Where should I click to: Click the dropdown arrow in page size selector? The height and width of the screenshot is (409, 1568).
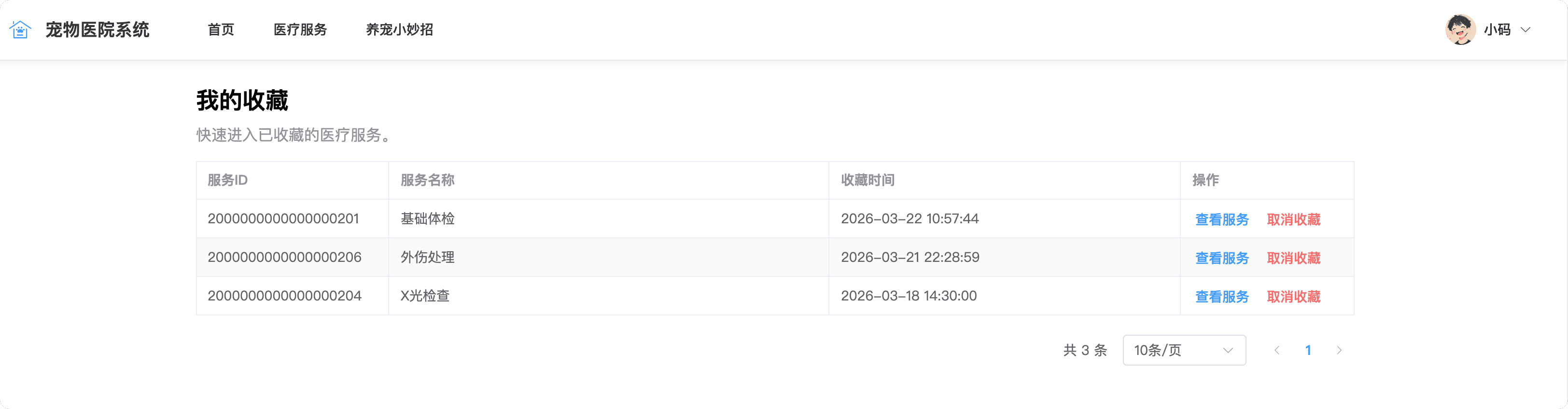1228,350
